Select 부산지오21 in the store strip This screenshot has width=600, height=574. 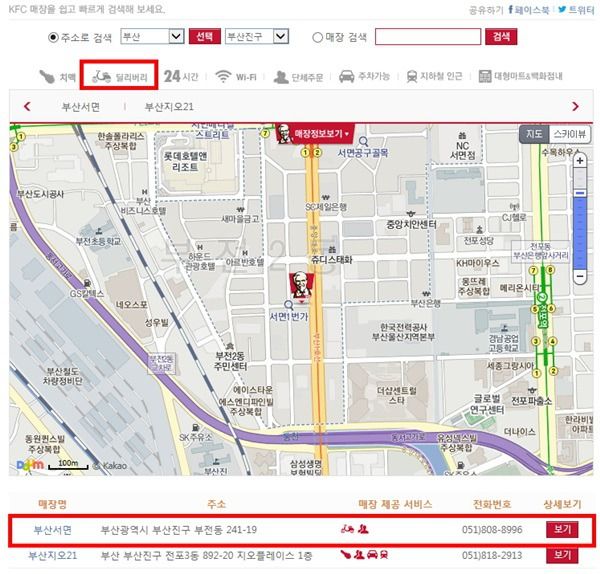pyautogui.click(x=169, y=107)
